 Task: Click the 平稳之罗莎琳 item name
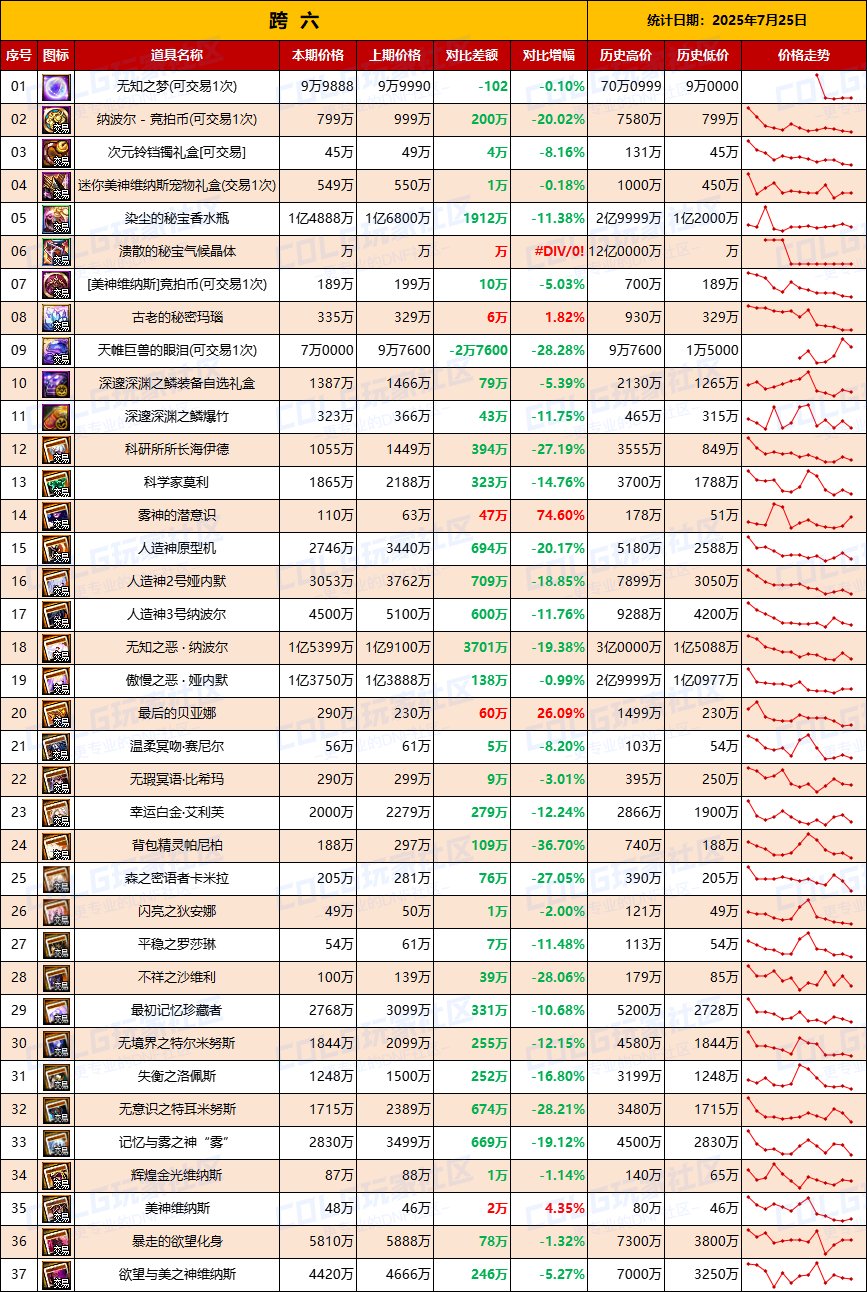click(176, 945)
